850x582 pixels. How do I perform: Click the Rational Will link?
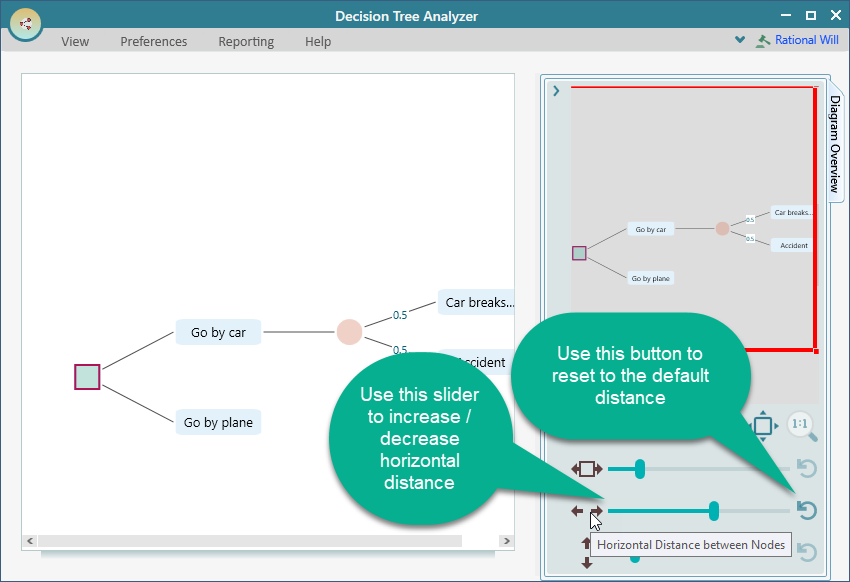[x=806, y=41]
